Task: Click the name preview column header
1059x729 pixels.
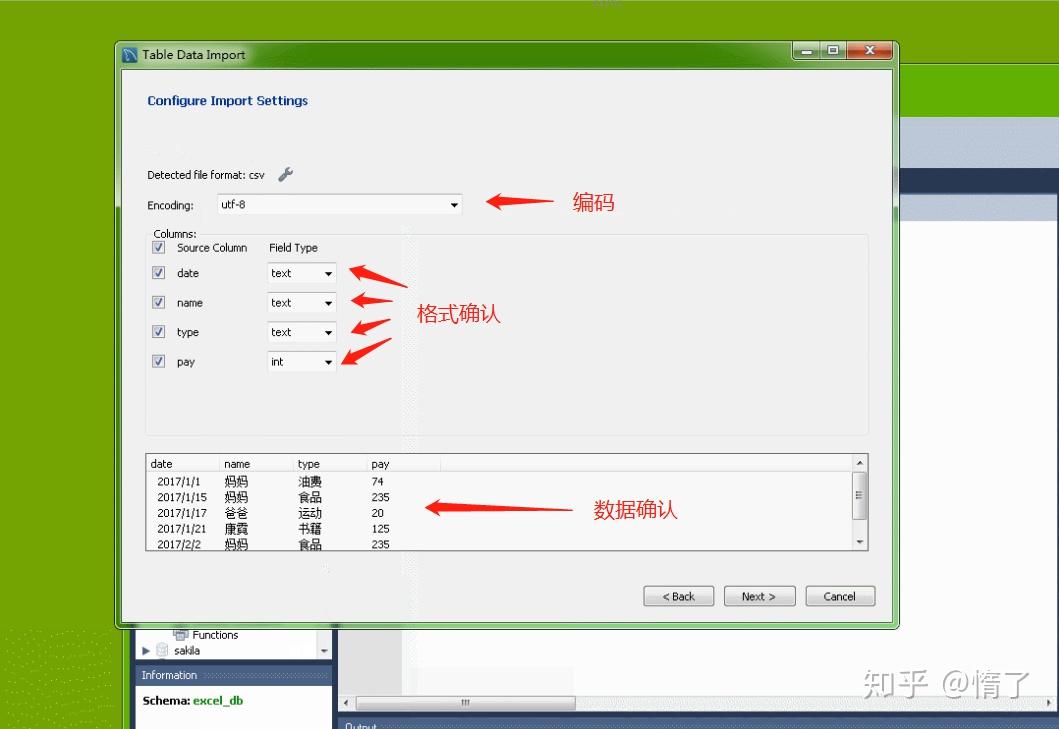Action: (x=257, y=463)
